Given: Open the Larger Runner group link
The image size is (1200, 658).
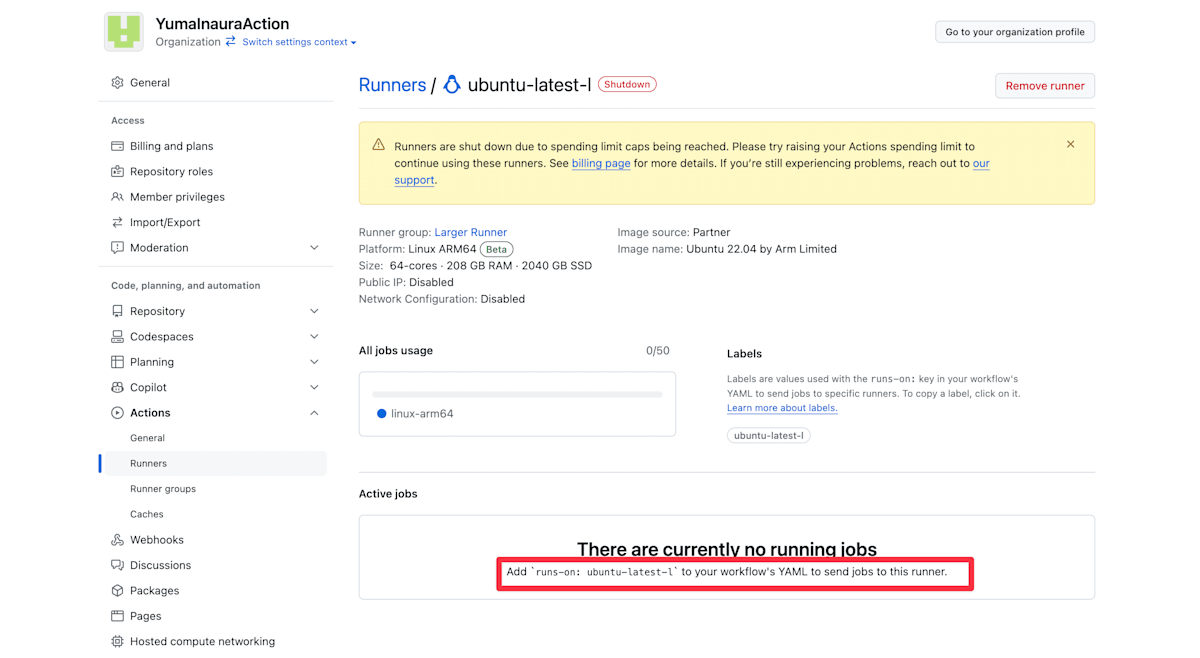Looking at the screenshot, I should point(470,232).
